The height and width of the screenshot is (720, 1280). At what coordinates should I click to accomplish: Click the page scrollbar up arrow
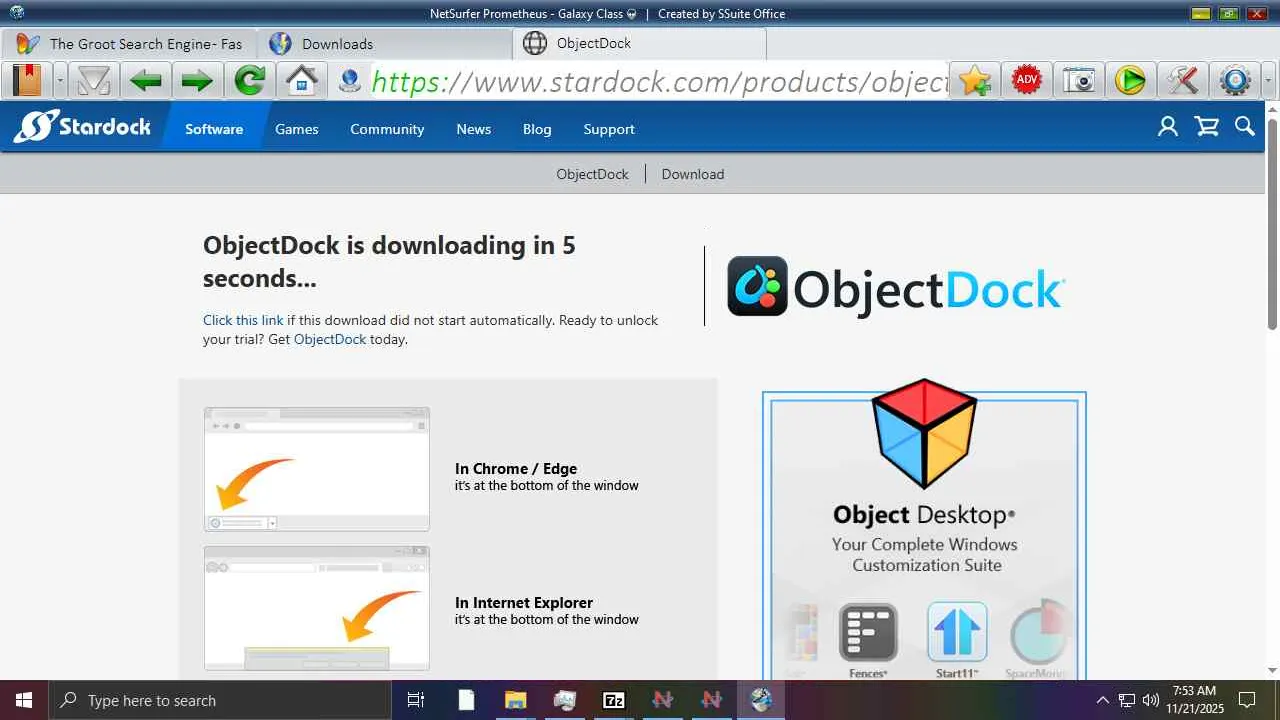click(x=1272, y=108)
